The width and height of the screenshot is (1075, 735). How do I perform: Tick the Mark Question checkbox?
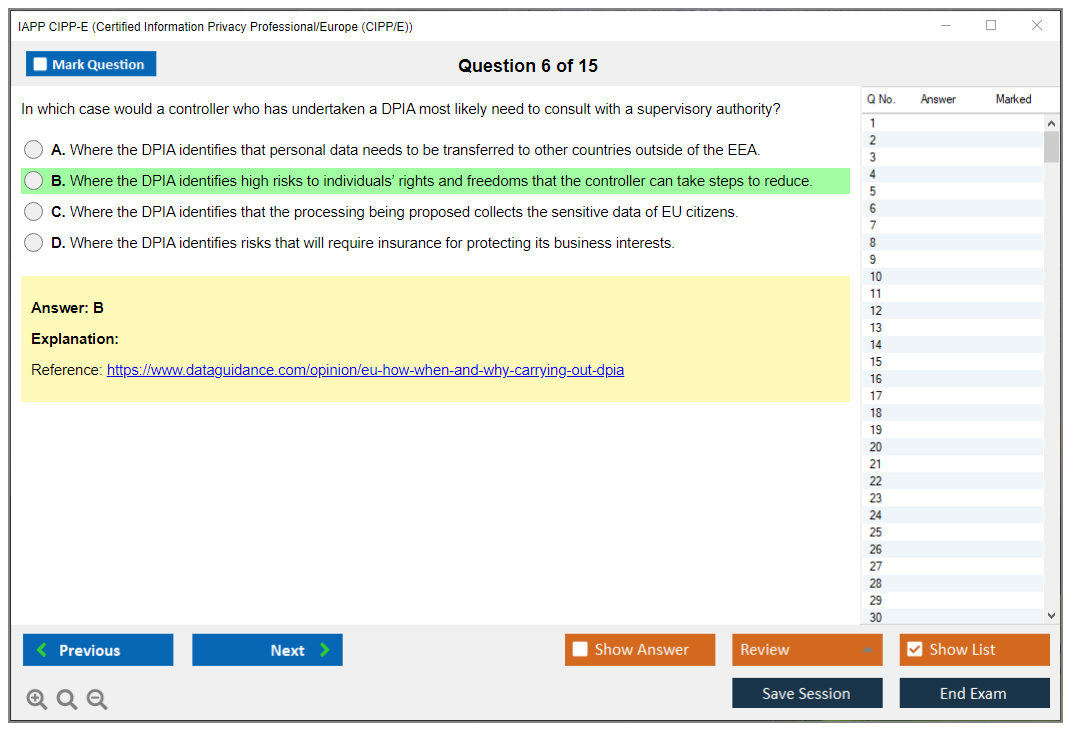point(41,64)
